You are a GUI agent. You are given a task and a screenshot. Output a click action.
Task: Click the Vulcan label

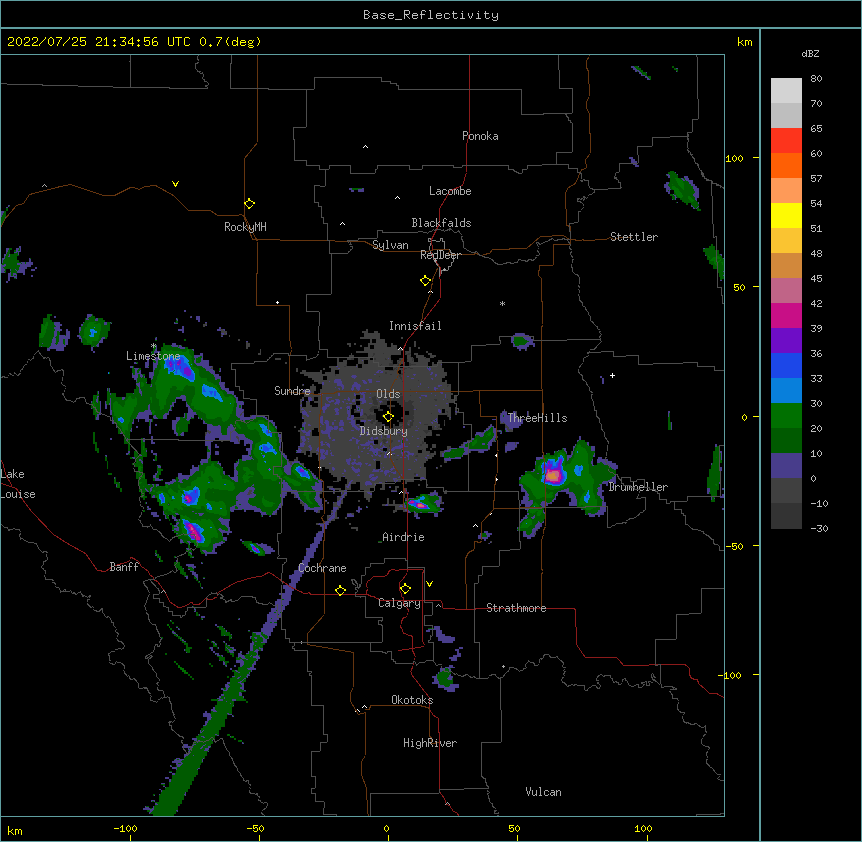coord(543,792)
